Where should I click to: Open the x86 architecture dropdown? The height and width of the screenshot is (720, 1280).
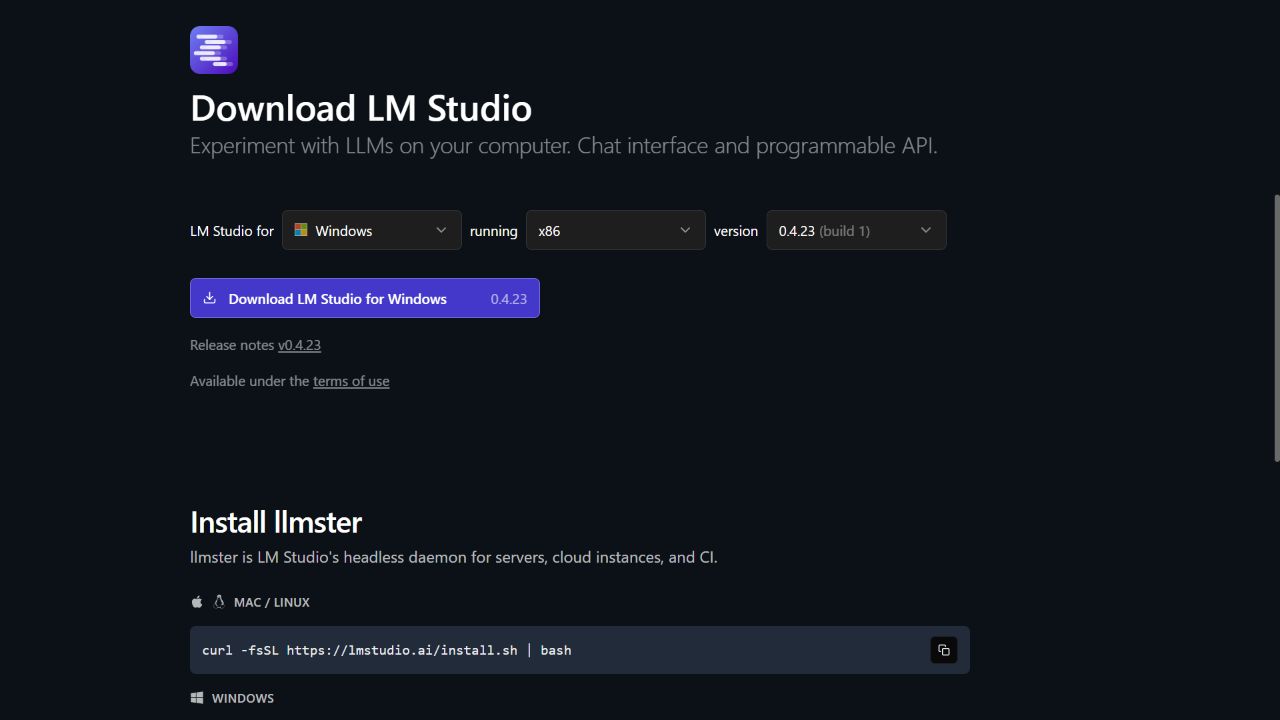[x=616, y=230]
